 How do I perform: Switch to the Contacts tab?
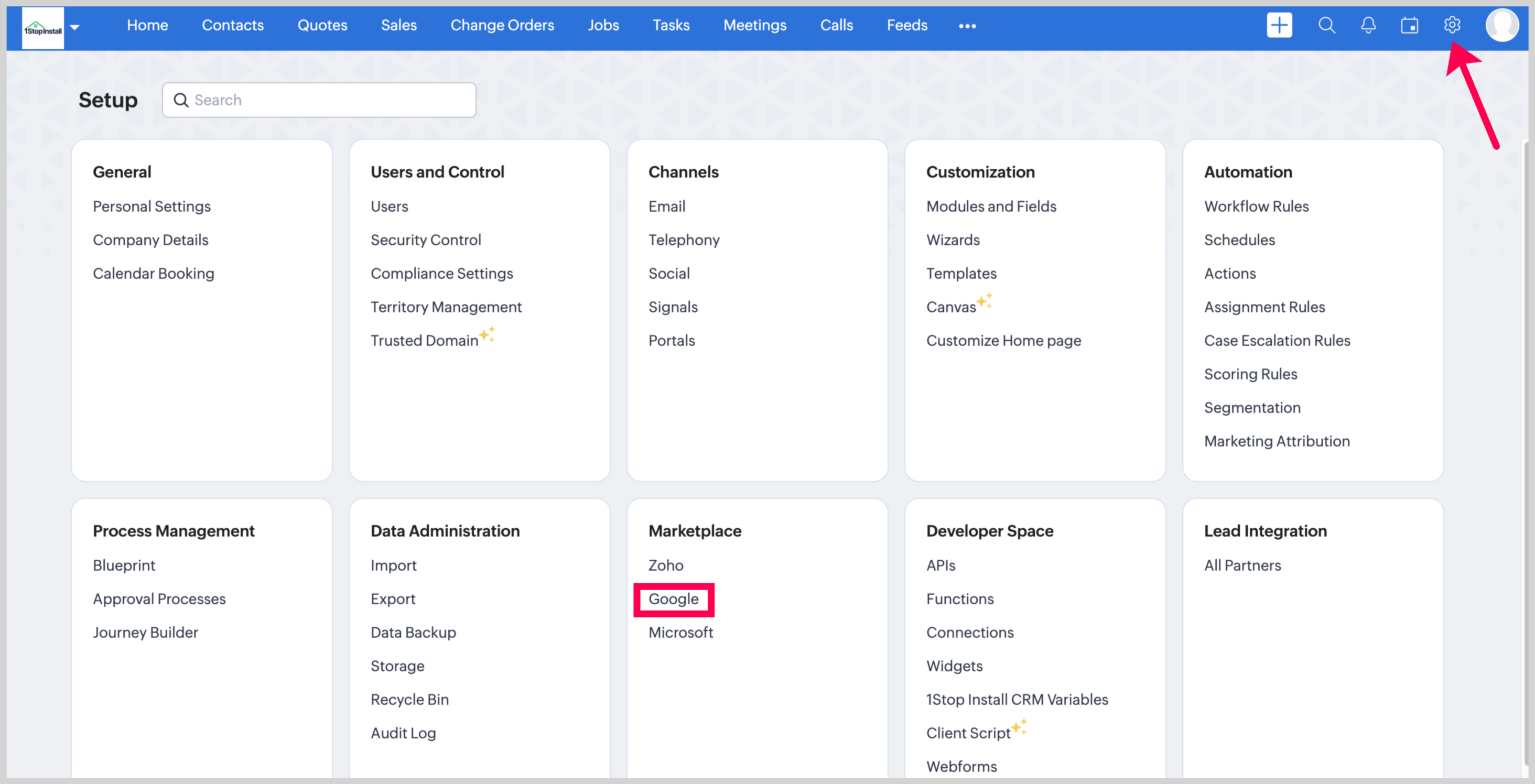(x=232, y=26)
